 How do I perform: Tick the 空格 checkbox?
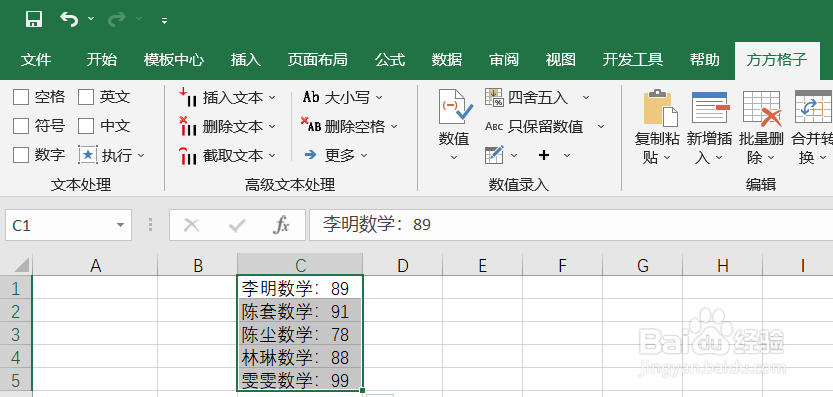click(21, 97)
